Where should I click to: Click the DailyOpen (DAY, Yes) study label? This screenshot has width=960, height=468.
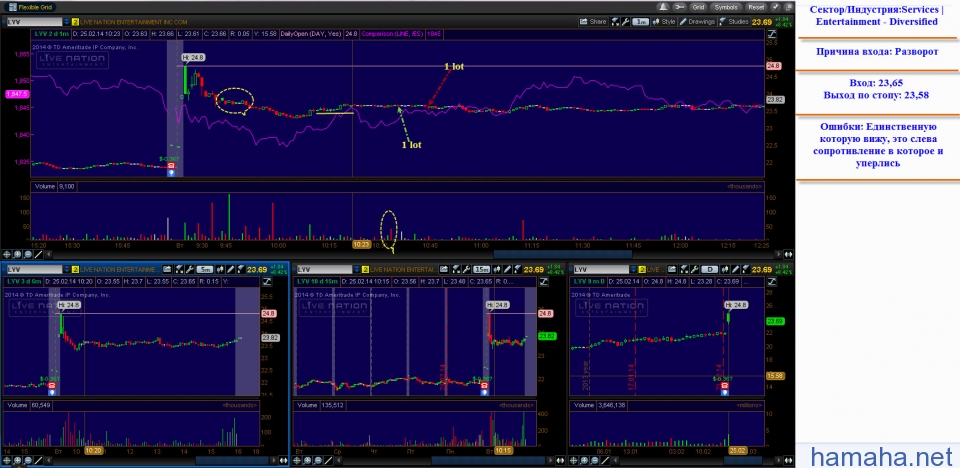[310, 33]
